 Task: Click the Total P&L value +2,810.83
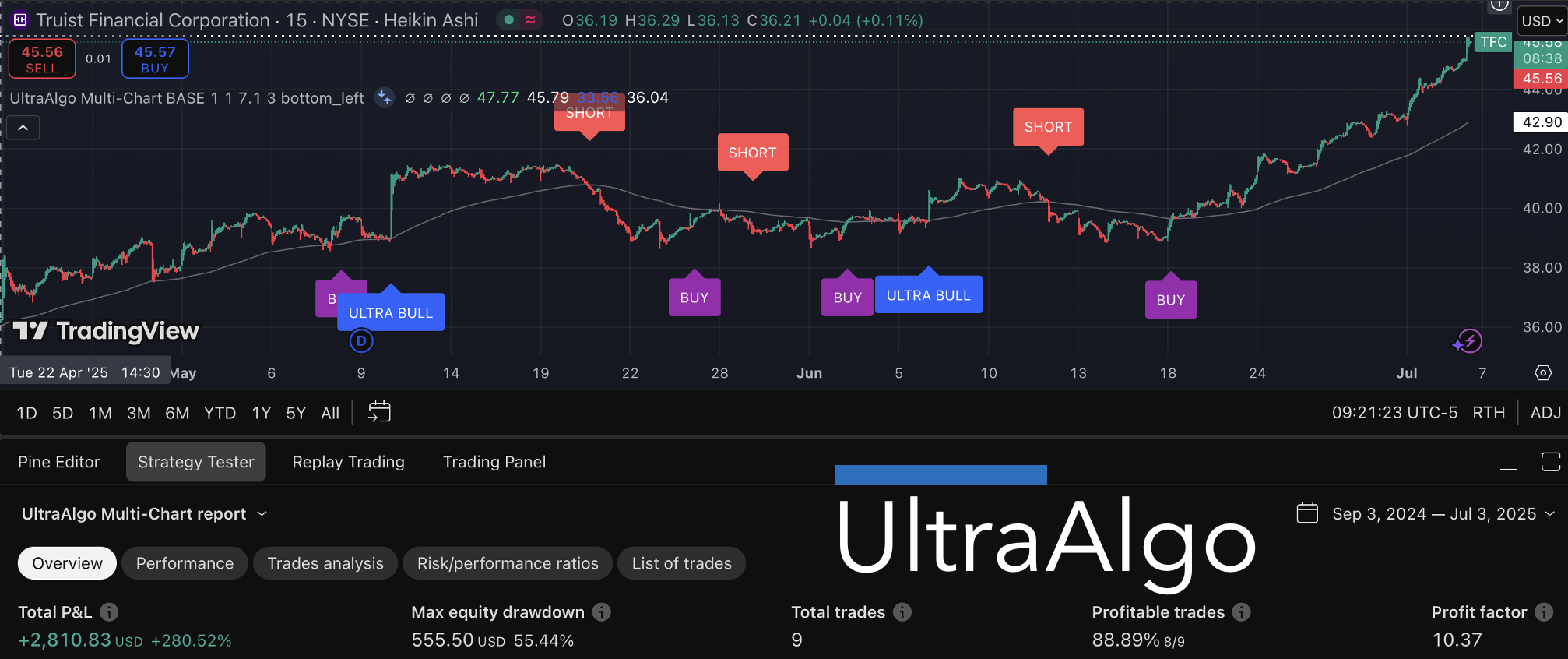coord(65,640)
